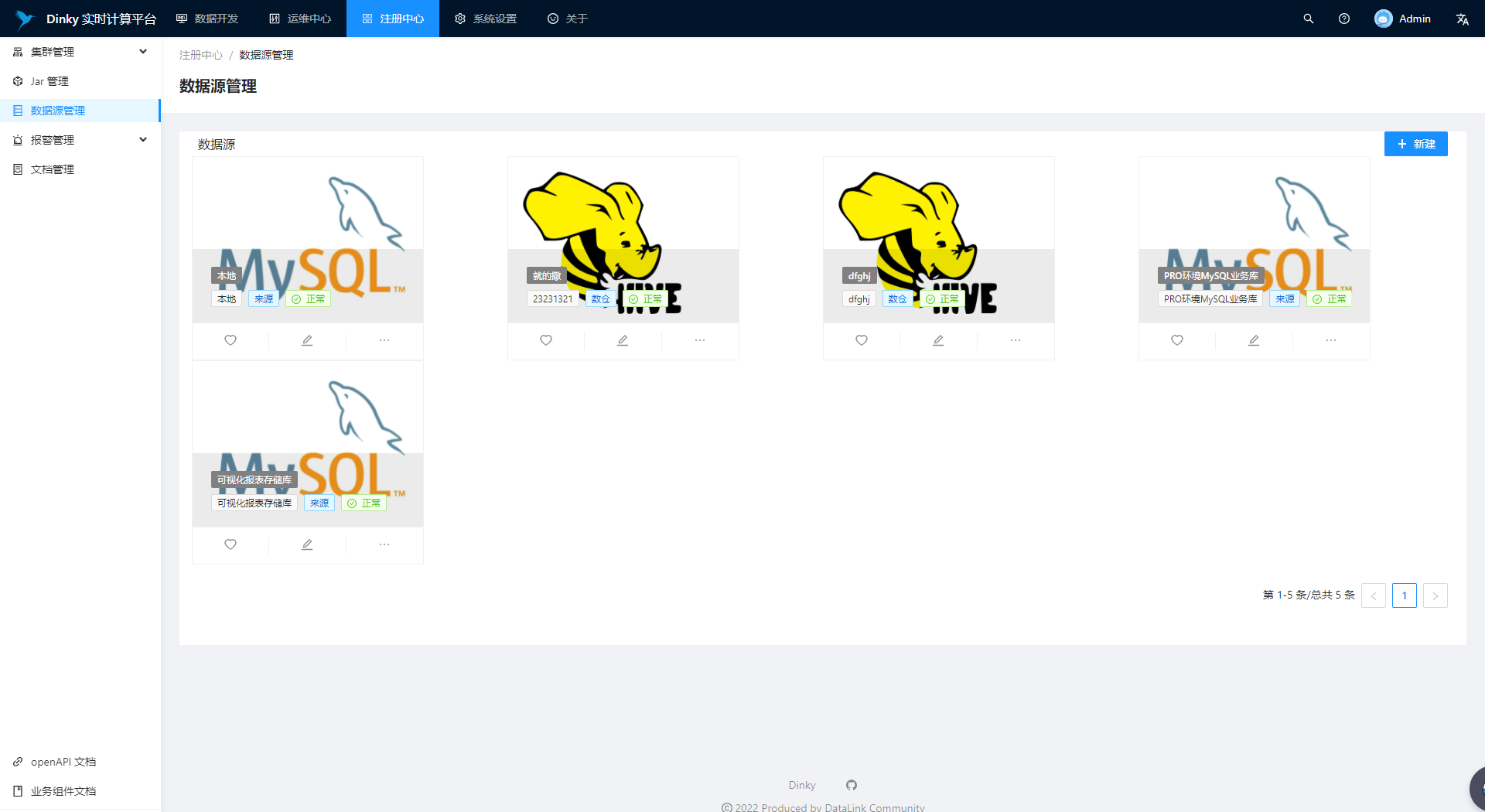The width and height of the screenshot is (1485, 812).
Task: Click 23231321 tag on 就的撒 card
Action: pyautogui.click(x=552, y=299)
